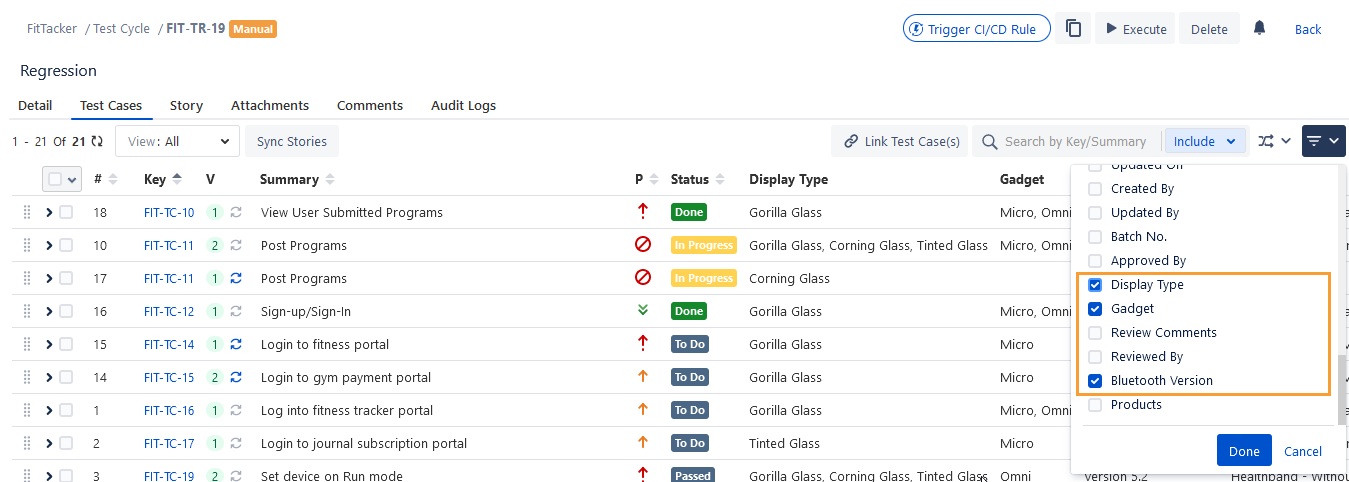
Task: Click drag handle of View User Submitted Programs row
Action: [x=28, y=212]
